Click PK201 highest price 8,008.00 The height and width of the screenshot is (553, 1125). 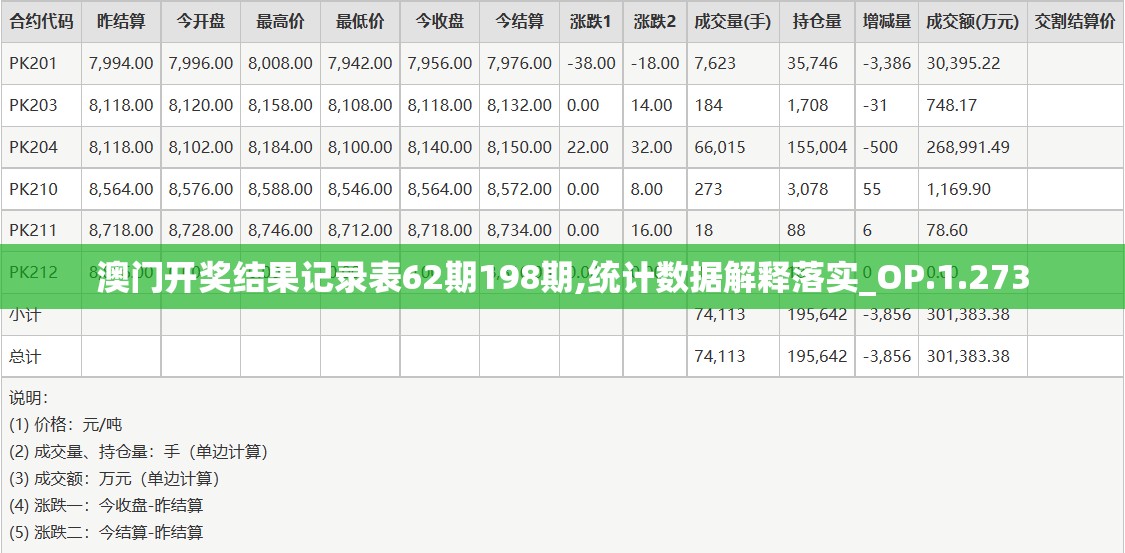tap(281, 63)
